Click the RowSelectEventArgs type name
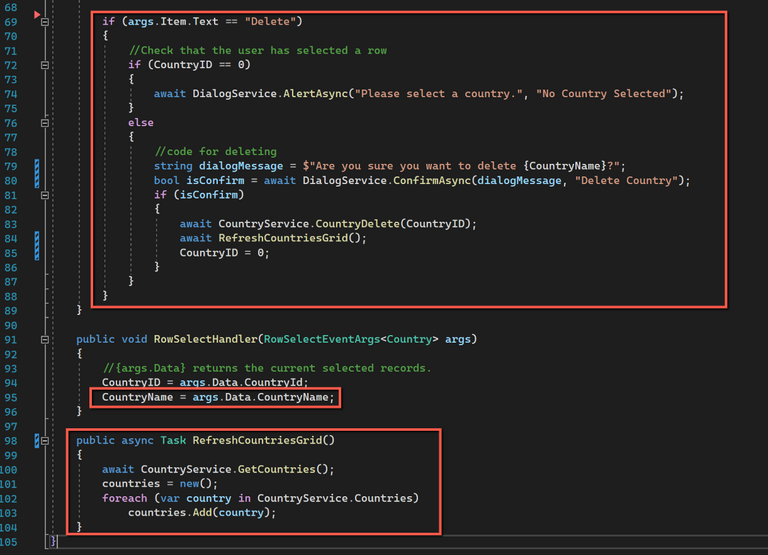Screen dimensions: 768x555 coord(327,339)
